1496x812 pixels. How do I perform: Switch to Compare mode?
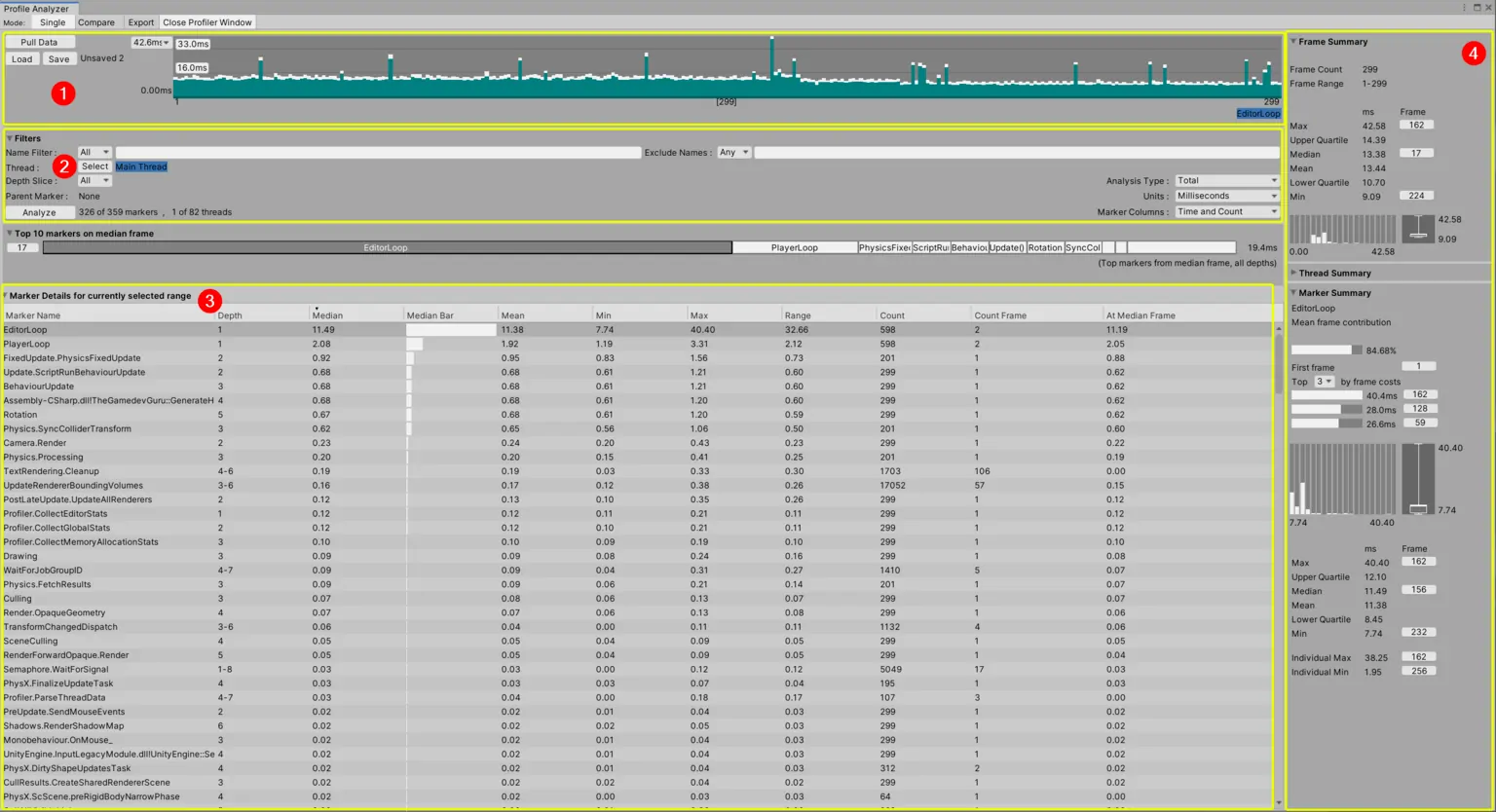(x=97, y=21)
